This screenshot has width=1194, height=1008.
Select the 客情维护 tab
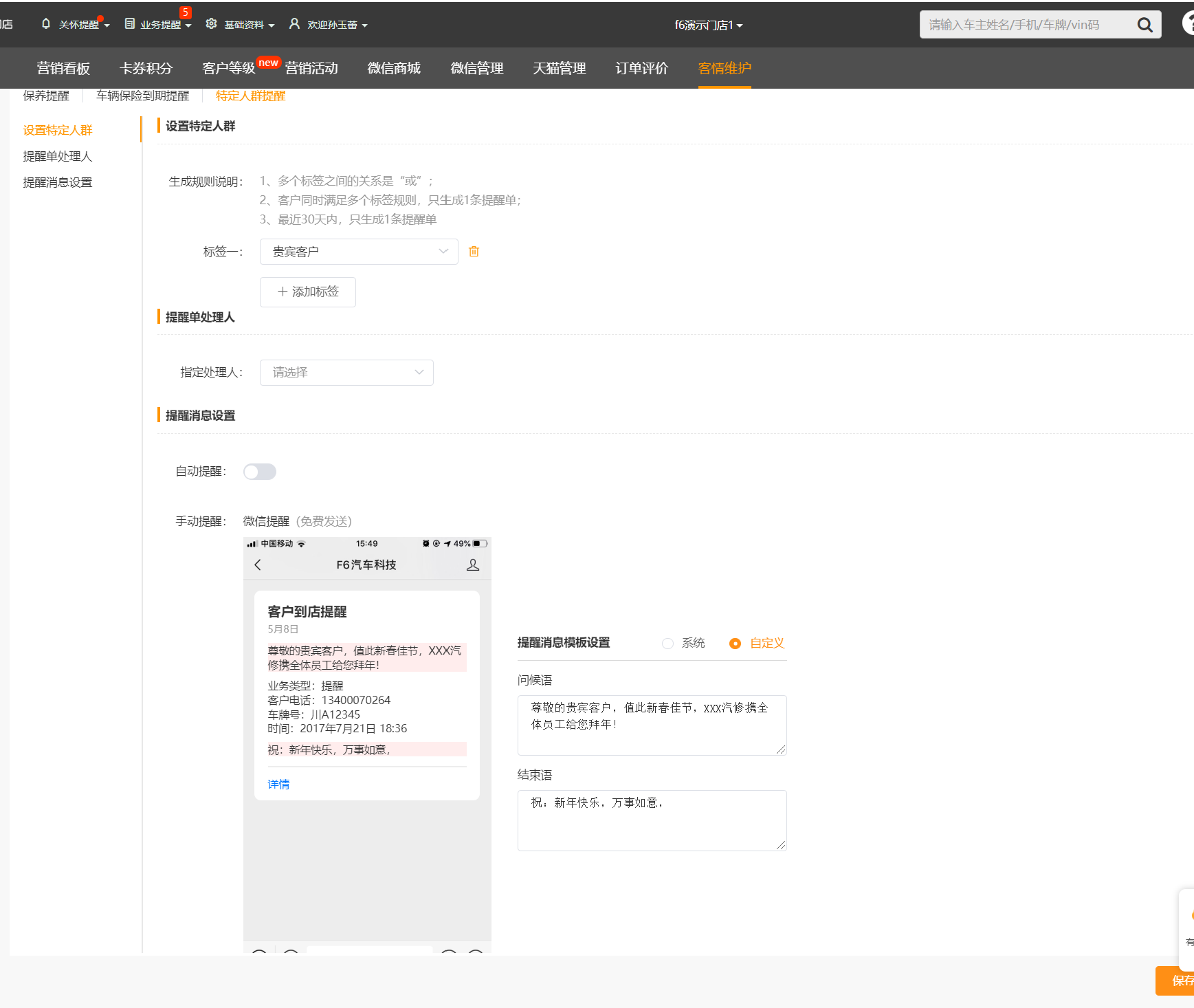pyautogui.click(x=725, y=68)
